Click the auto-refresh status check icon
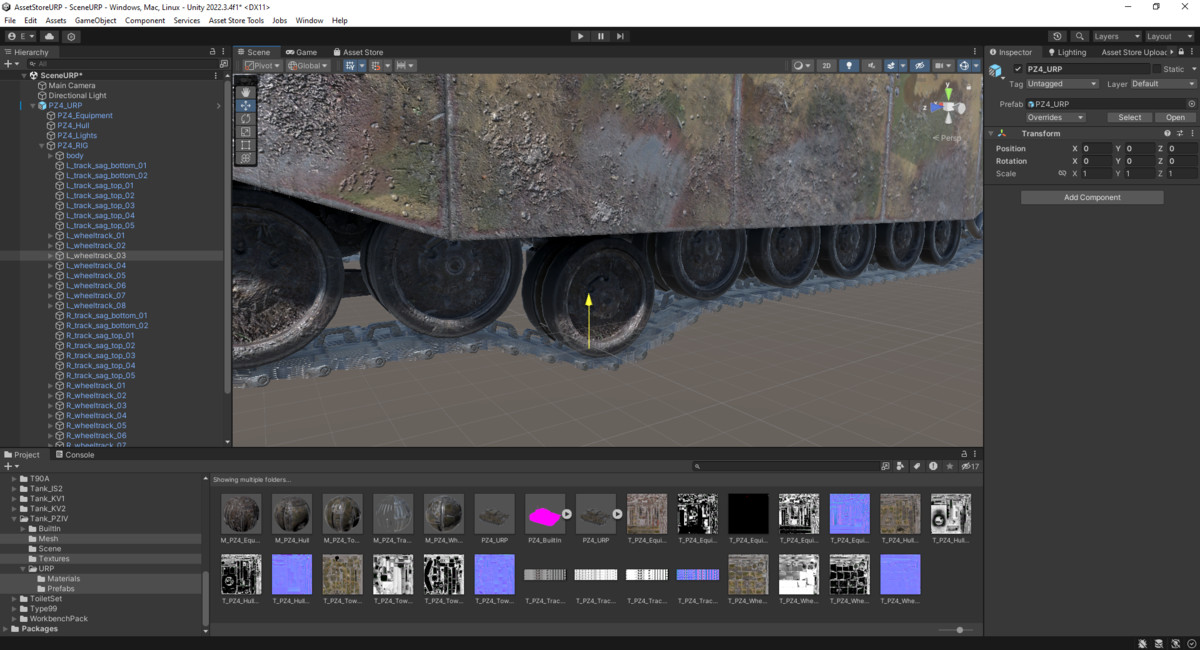The image size is (1200, 650). coord(1191,643)
